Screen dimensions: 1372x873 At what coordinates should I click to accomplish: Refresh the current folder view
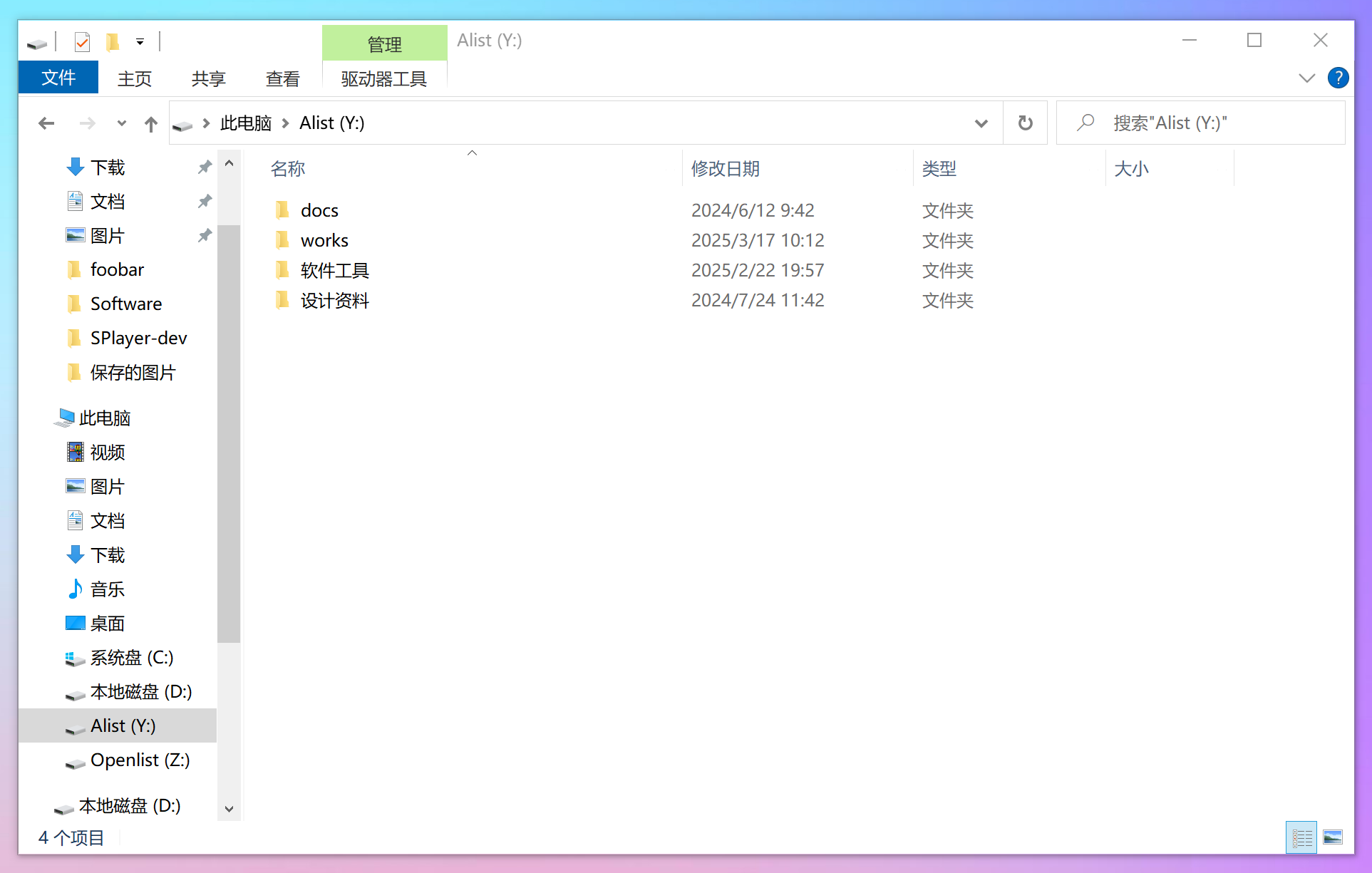click(x=1025, y=123)
